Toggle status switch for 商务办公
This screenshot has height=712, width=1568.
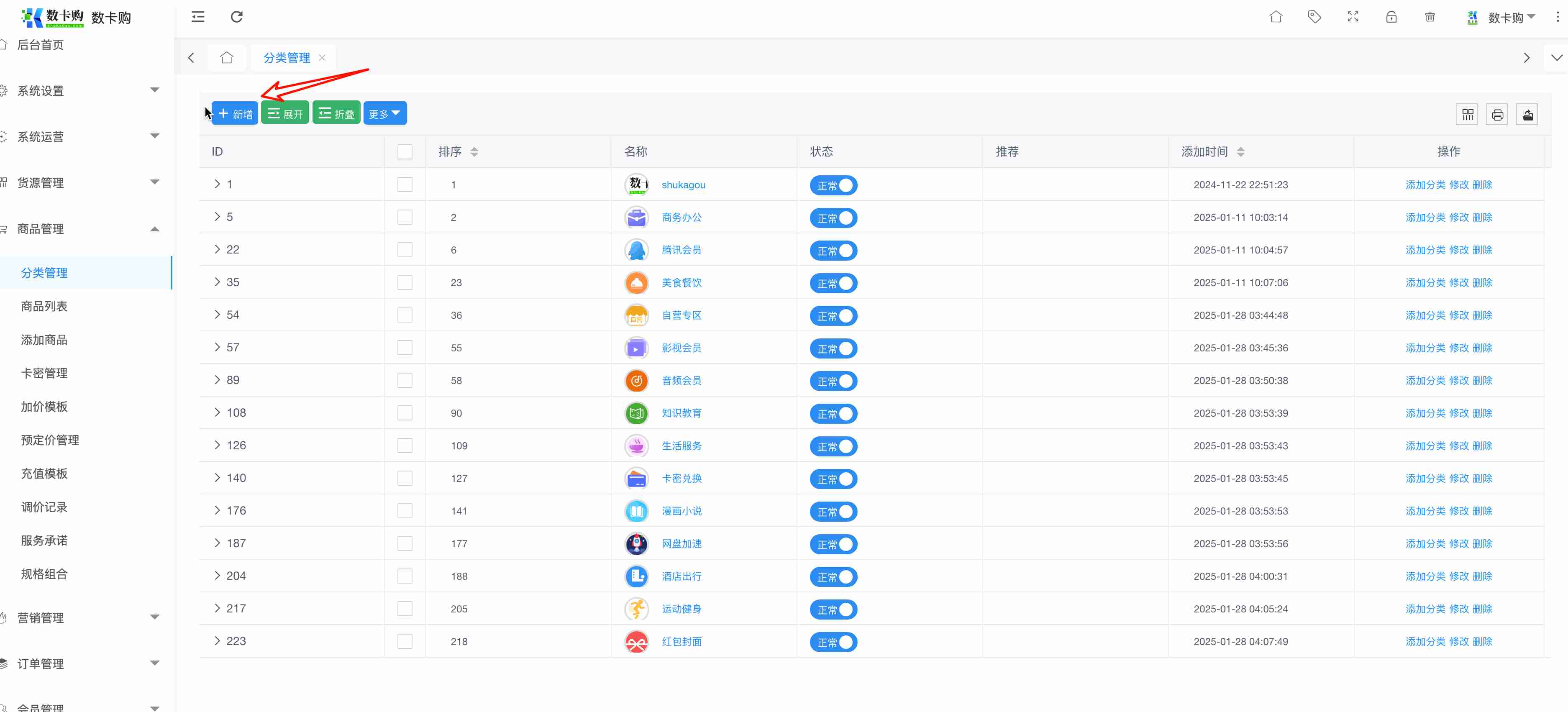[833, 218]
